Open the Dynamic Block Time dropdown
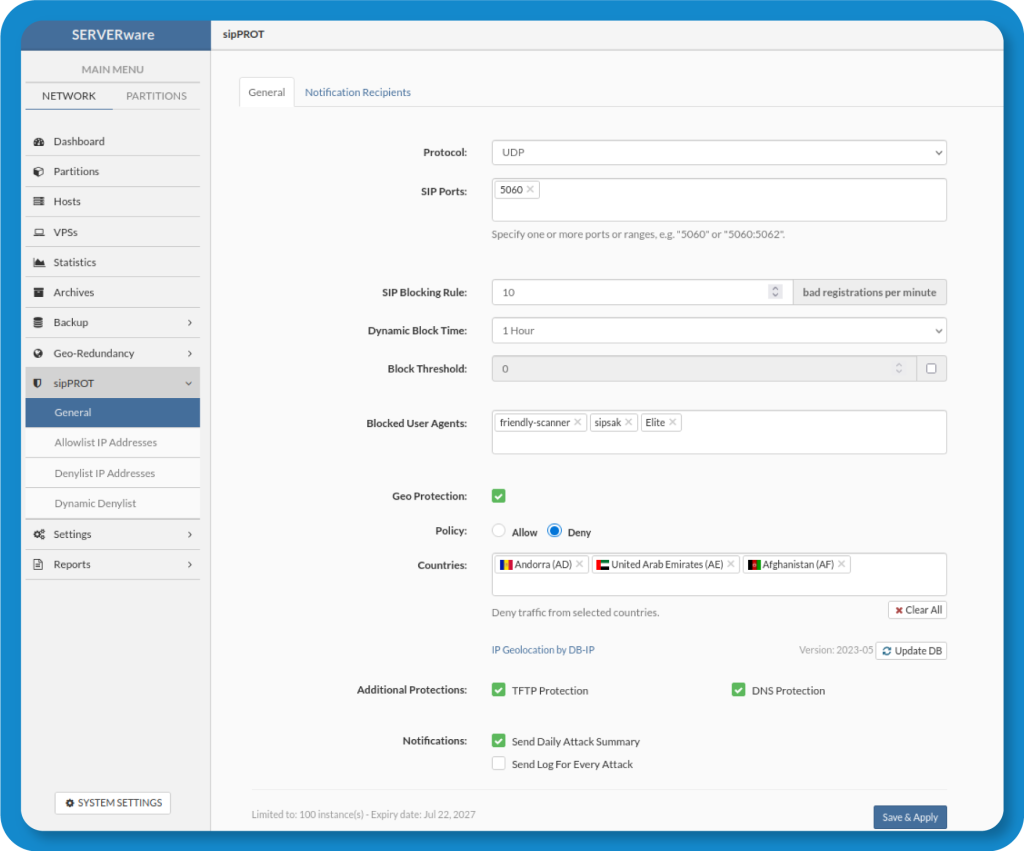Viewport: 1024px width, 851px height. (718, 331)
